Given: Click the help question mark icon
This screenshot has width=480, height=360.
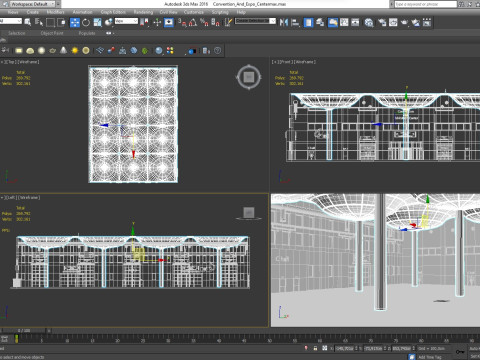Looking at the screenshot, I should (217, 50).
